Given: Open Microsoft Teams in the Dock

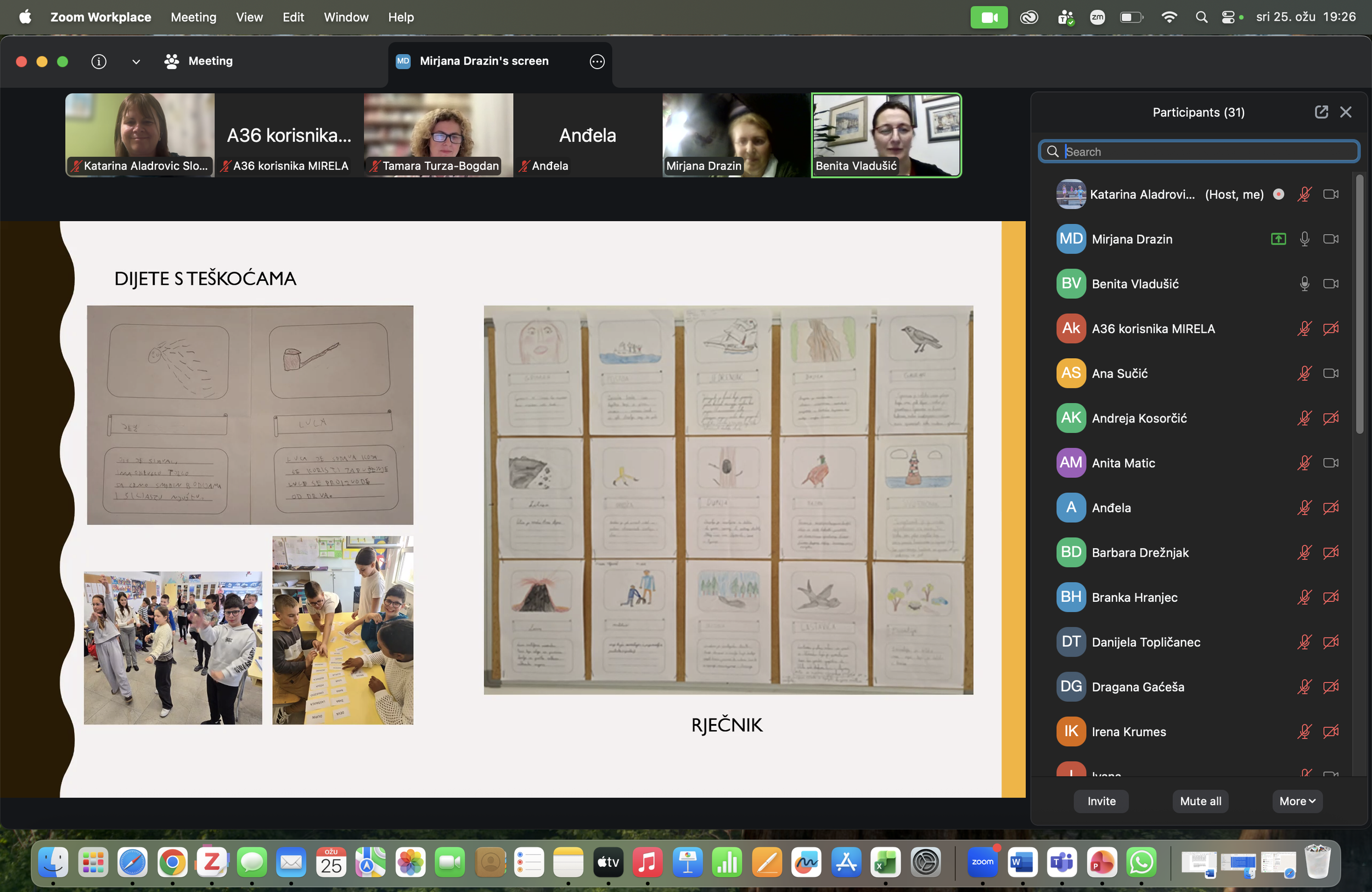Looking at the screenshot, I should pos(1062,862).
